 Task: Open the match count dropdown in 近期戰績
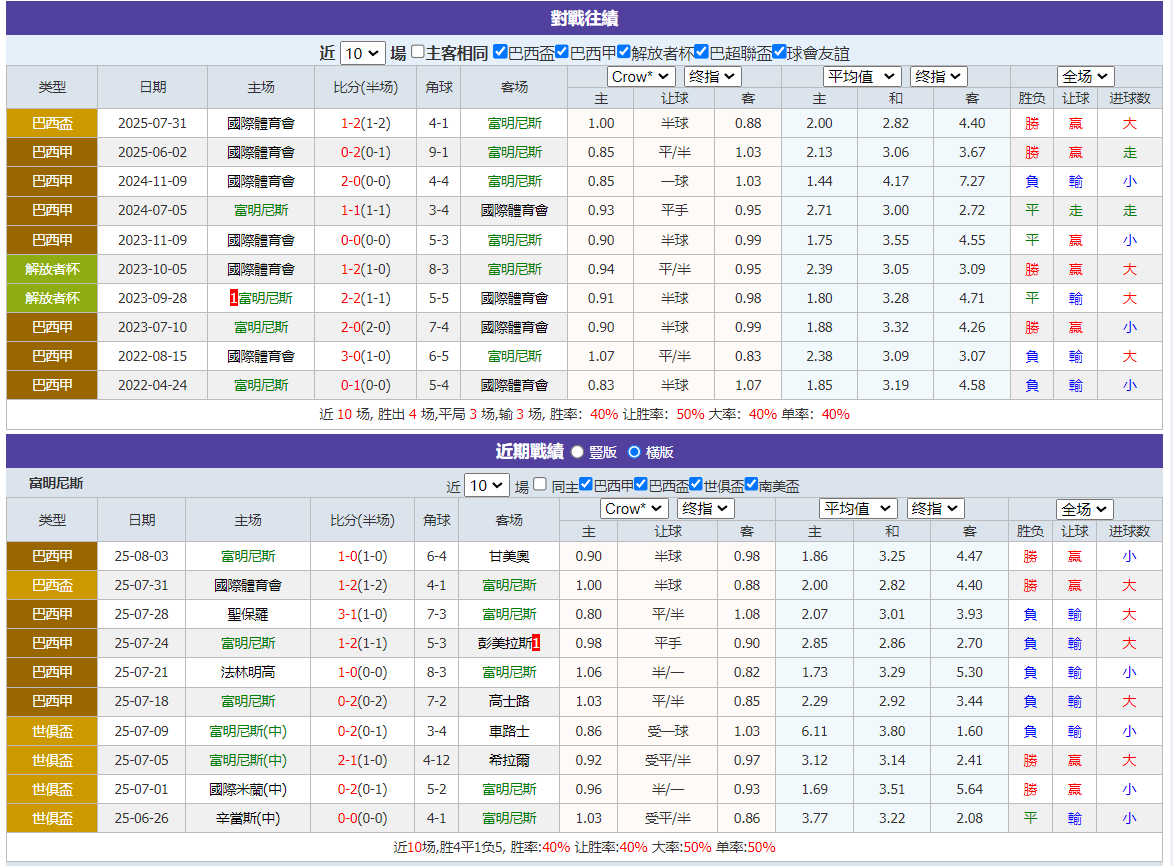(487, 485)
